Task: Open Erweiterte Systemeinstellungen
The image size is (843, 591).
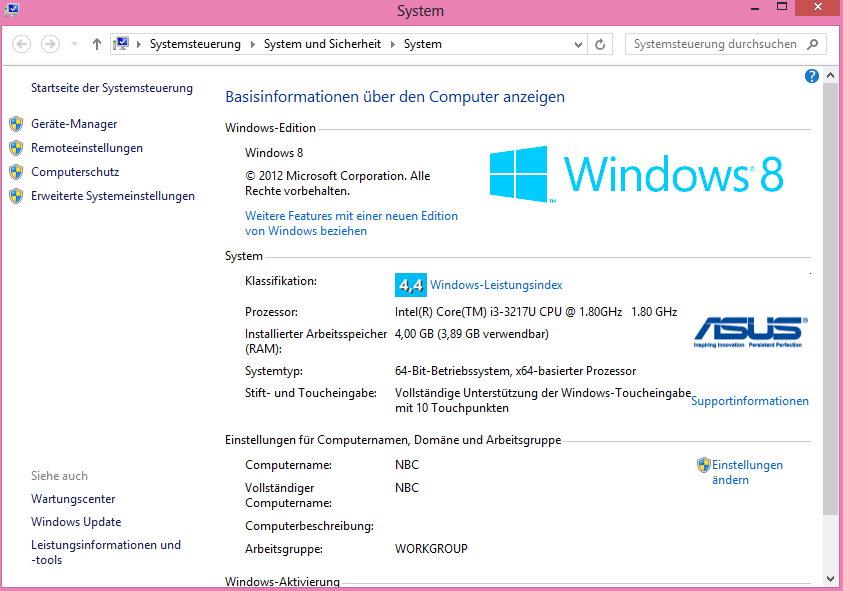Action: pyautogui.click(x=113, y=196)
